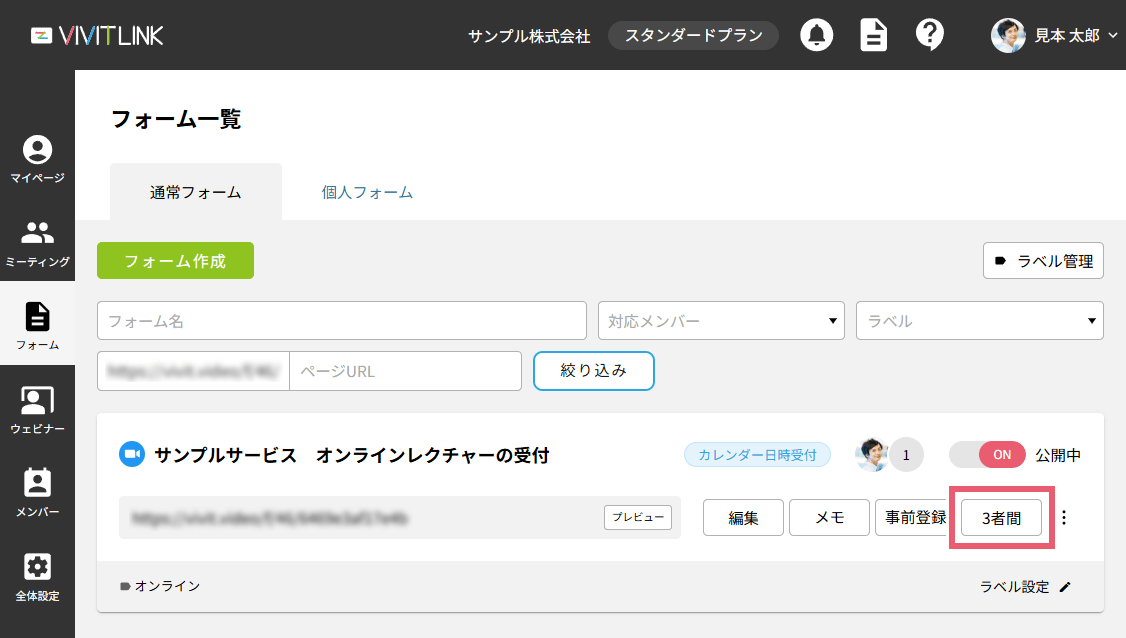This screenshot has height=638, width=1126.
Task: Select the 通常フォーム tab
Action: click(x=196, y=192)
